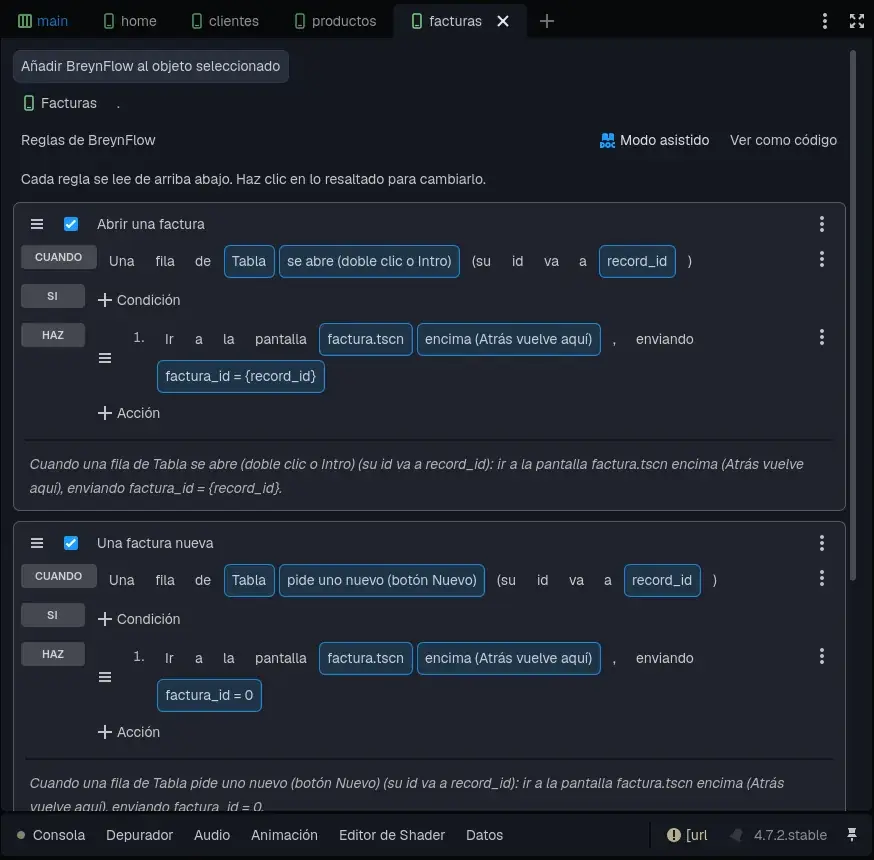Image resolution: width=874 pixels, height=860 pixels.
Task: Open the Depurador bottom panel
Action: (x=139, y=835)
